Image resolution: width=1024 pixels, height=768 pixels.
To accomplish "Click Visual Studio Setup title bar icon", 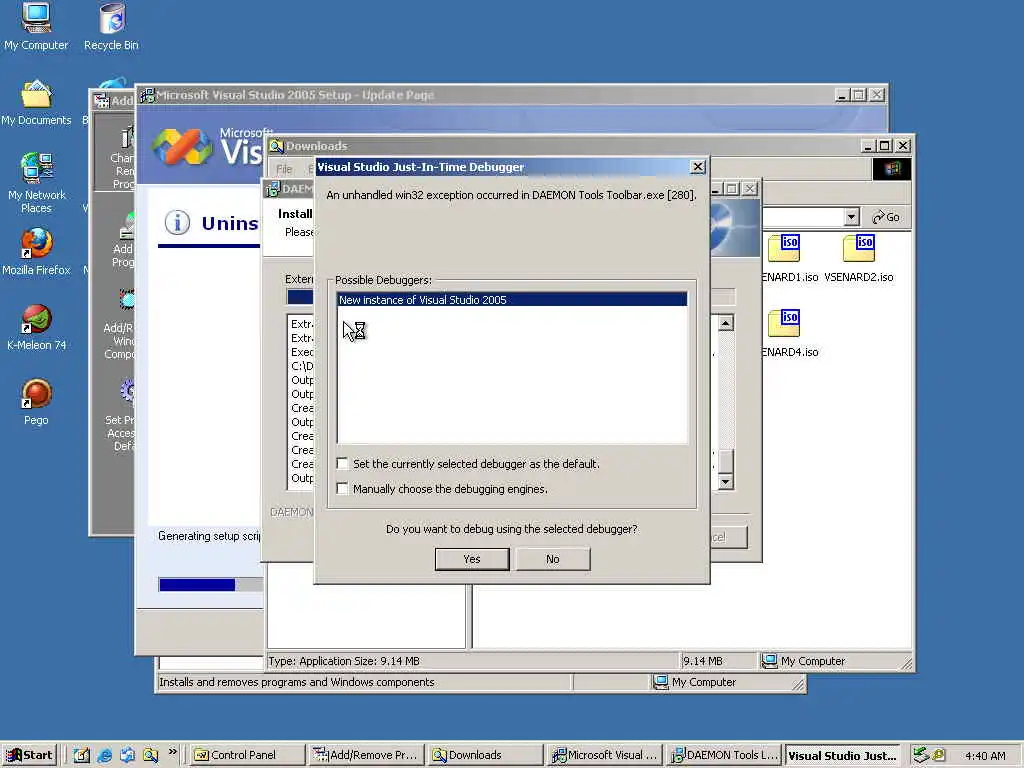I will (148, 95).
